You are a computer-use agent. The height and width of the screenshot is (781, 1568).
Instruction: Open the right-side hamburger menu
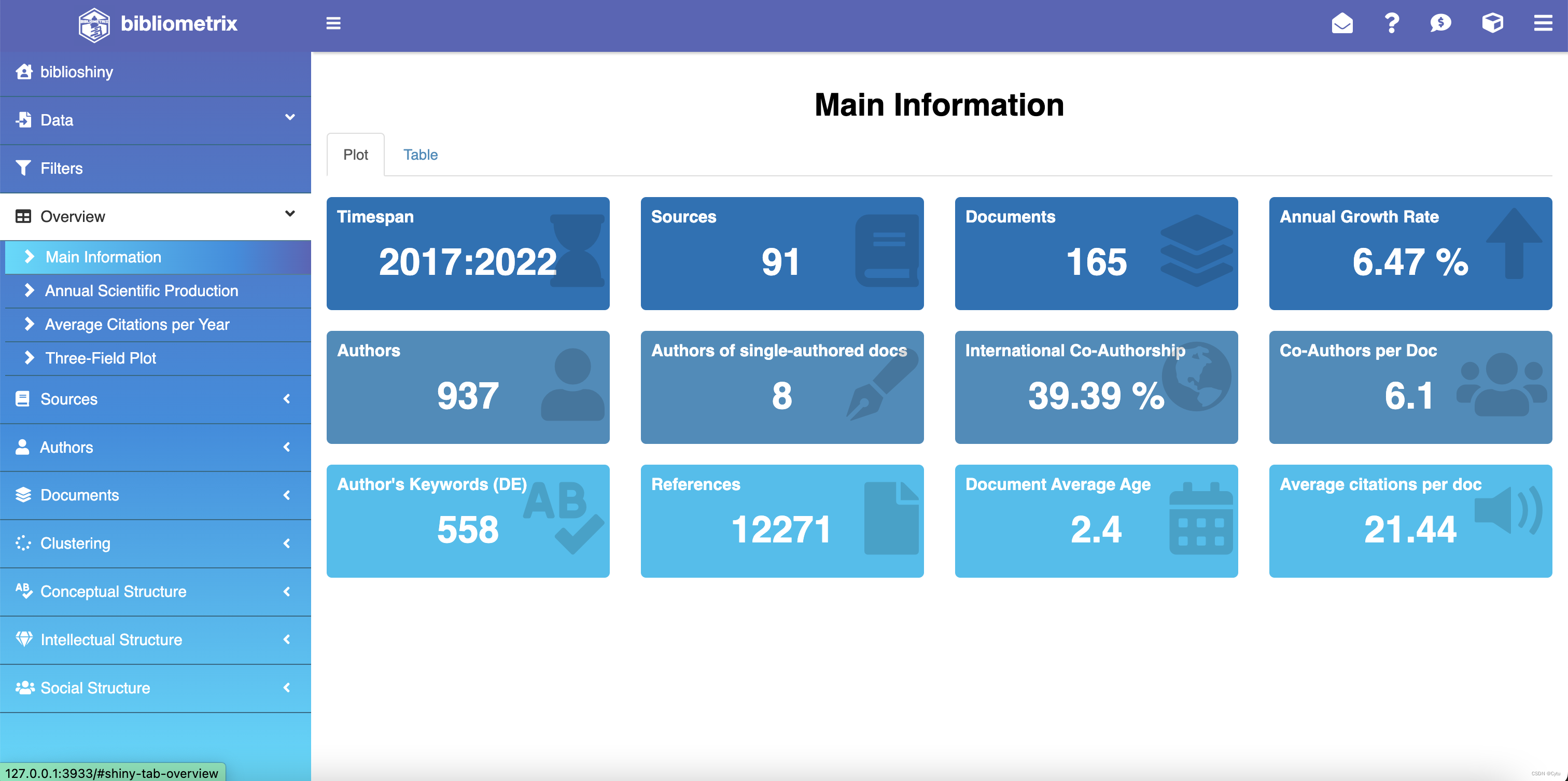(x=1543, y=23)
